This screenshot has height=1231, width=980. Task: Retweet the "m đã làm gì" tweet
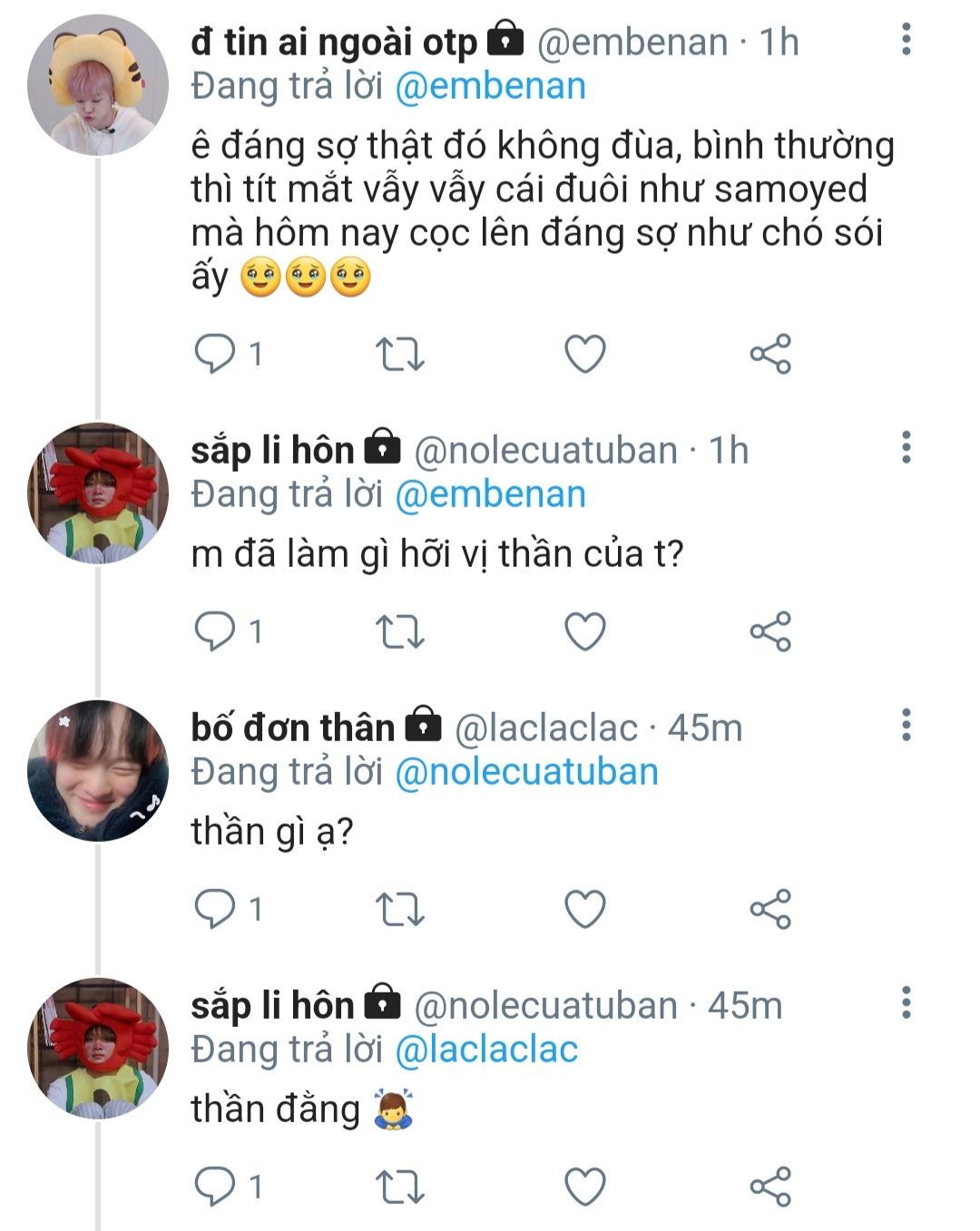(x=399, y=631)
